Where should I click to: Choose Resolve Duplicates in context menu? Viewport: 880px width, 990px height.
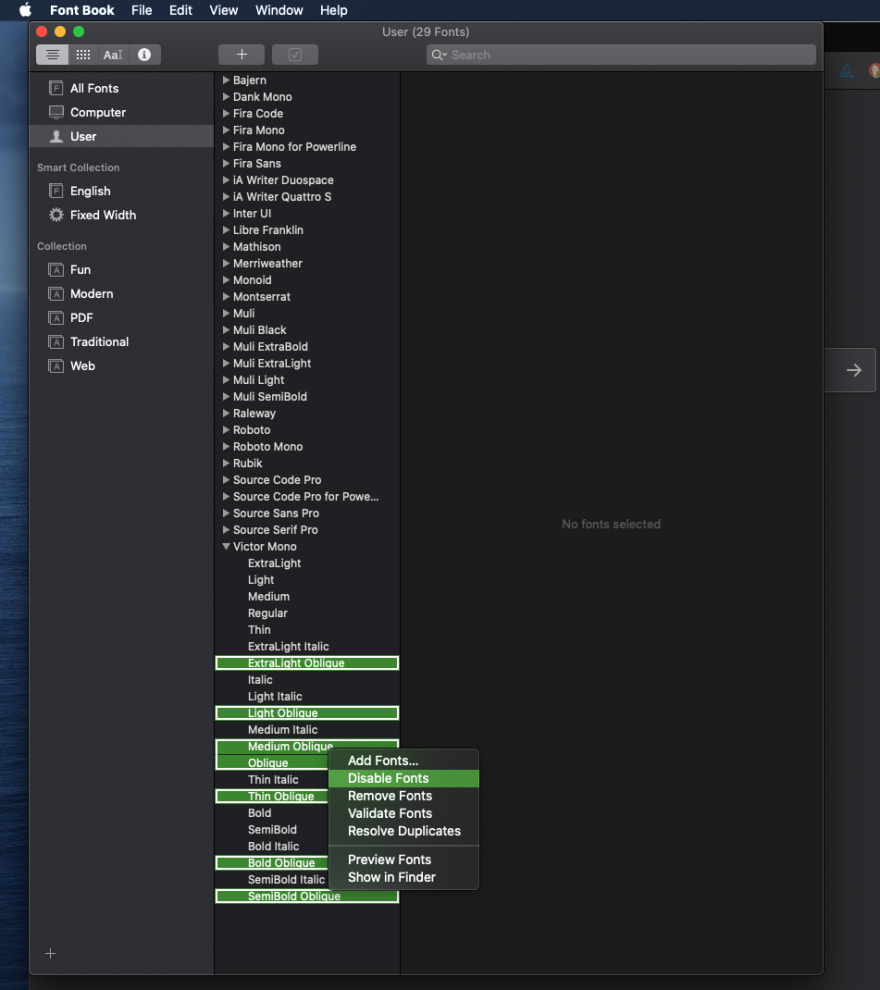403,832
